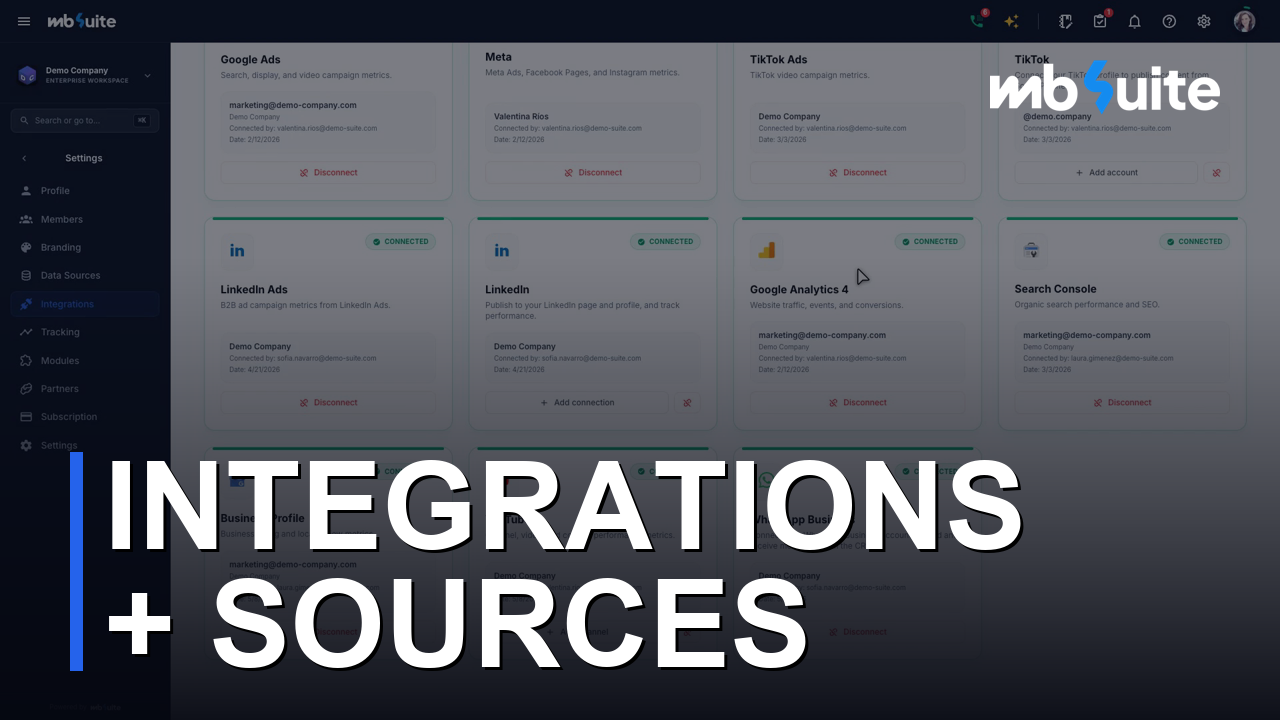Click CONNECTED badge on LinkedIn Ads card
This screenshot has width=1280, height=720.
400,241
